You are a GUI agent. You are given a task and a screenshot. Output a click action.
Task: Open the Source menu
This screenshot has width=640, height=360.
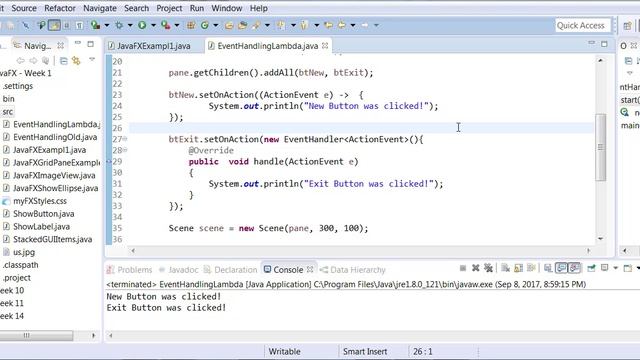[x=24, y=8]
